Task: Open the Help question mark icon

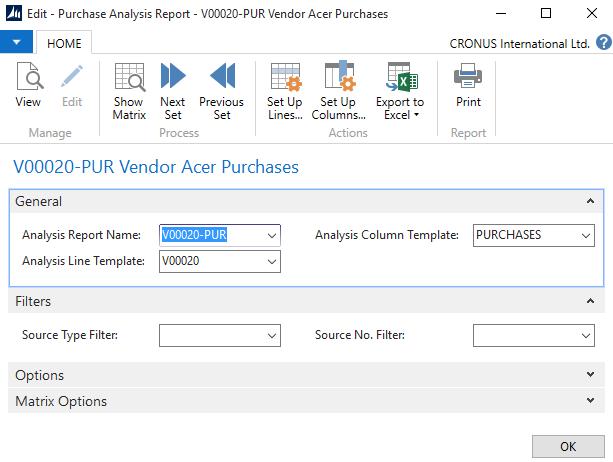Action: (x=604, y=42)
